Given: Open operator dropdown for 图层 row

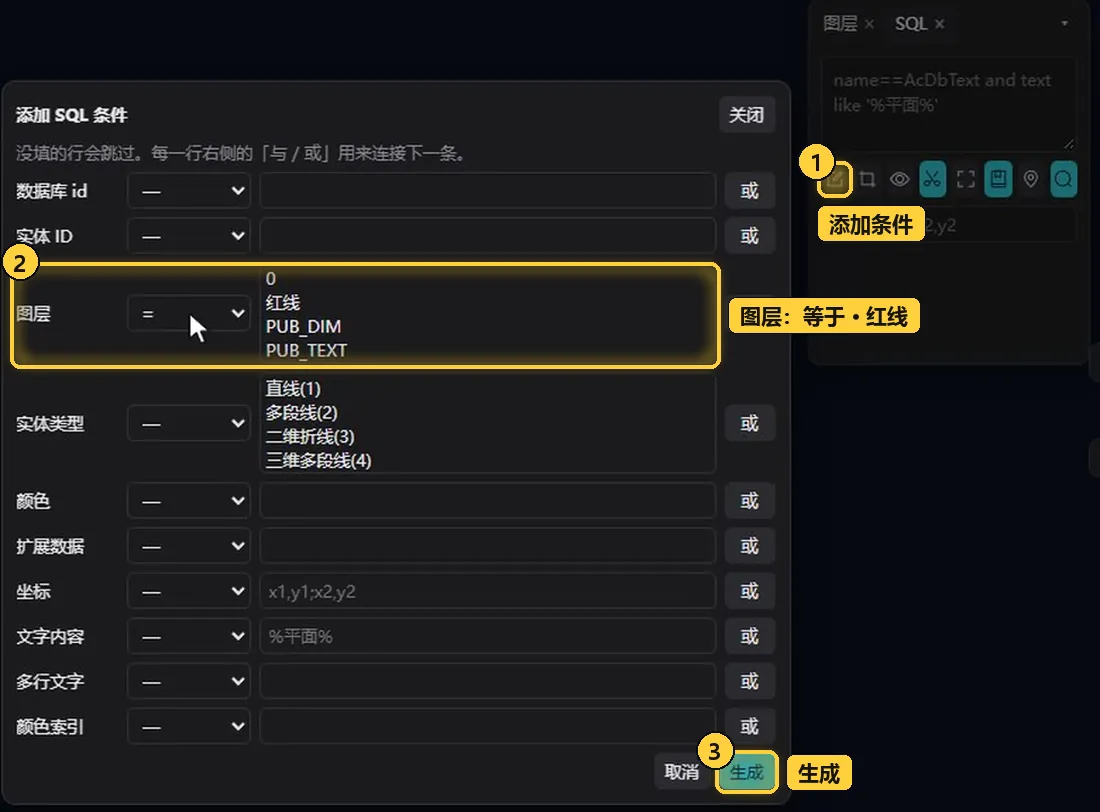Looking at the screenshot, I should [189, 314].
